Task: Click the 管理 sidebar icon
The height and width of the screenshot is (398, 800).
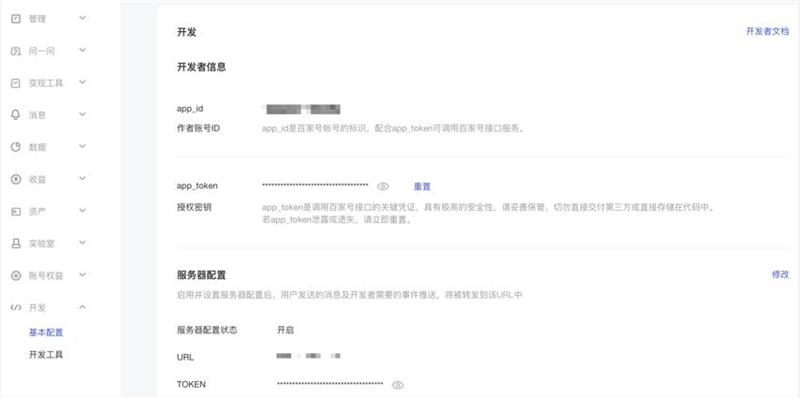Action: click(16, 19)
